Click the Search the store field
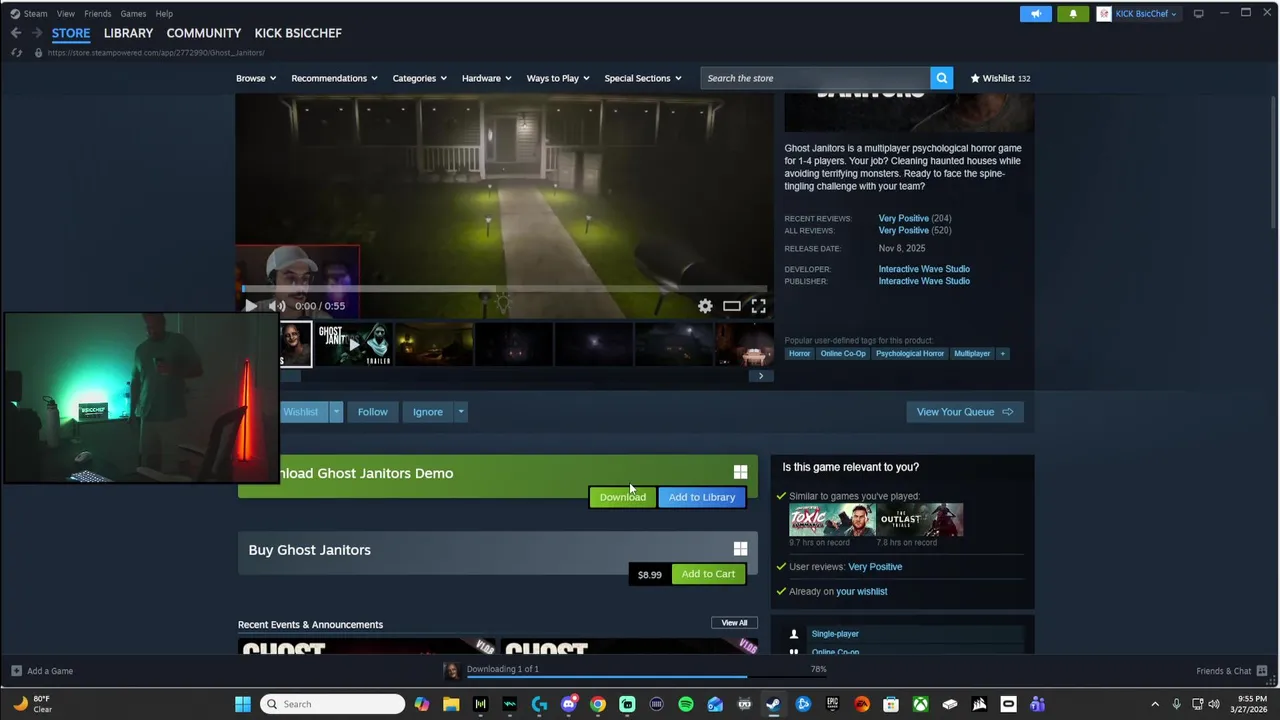Image resolution: width=1280 pixels, height=720 pixels. coord(815,78)
